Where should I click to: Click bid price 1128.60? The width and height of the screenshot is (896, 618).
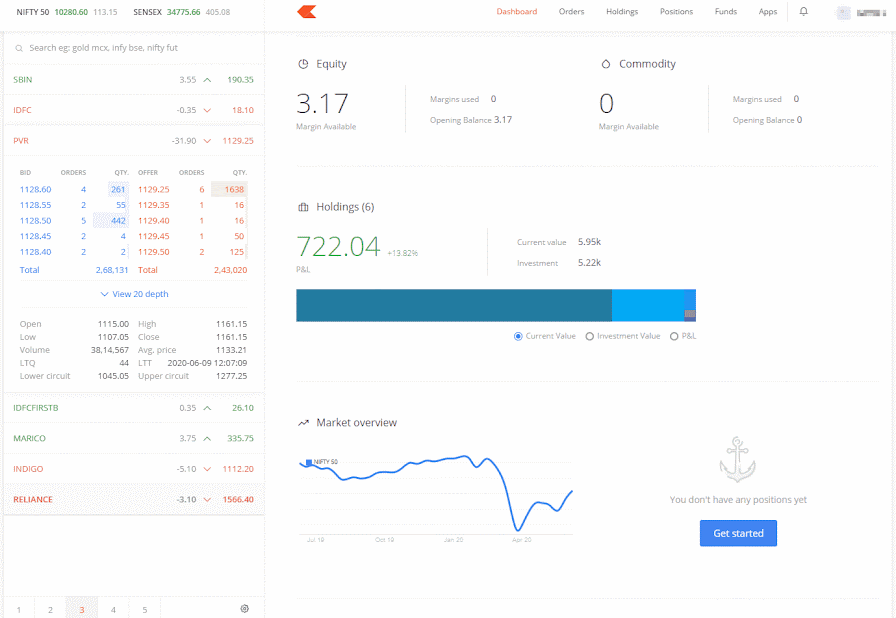(x=35, y=190)
